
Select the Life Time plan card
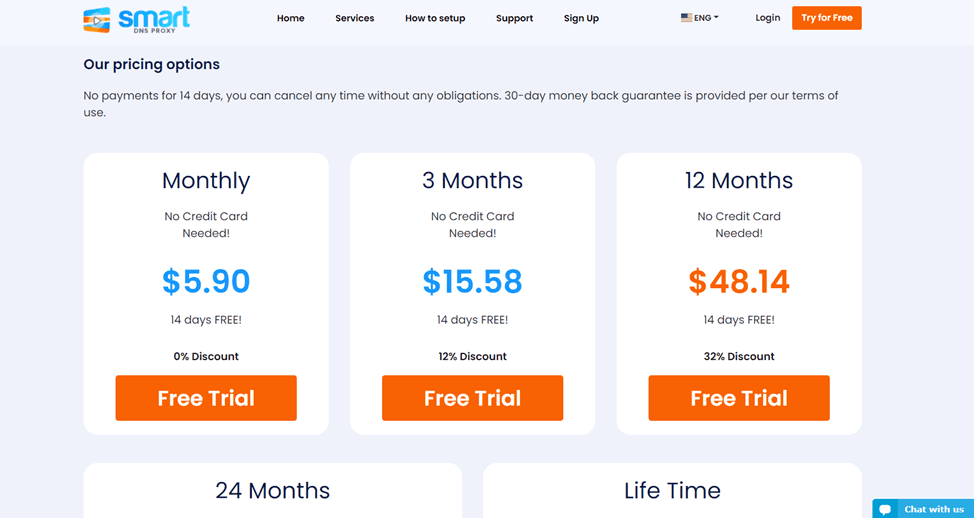click(x=672, y=491)
